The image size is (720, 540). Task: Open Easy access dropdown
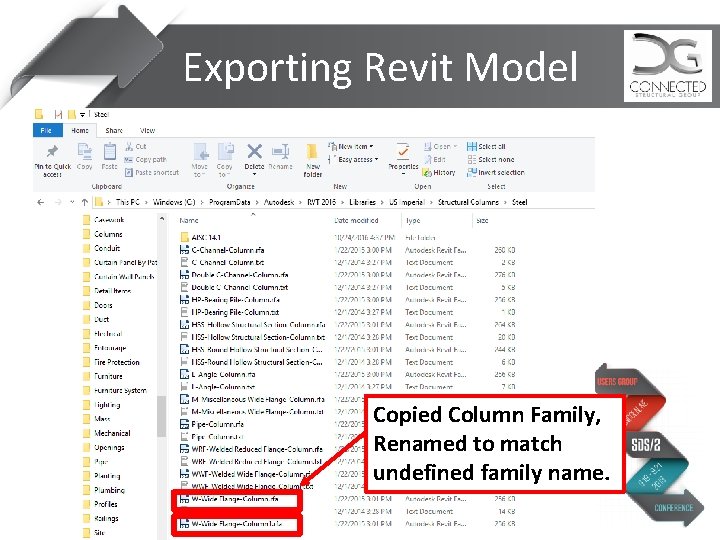point(354,159)
